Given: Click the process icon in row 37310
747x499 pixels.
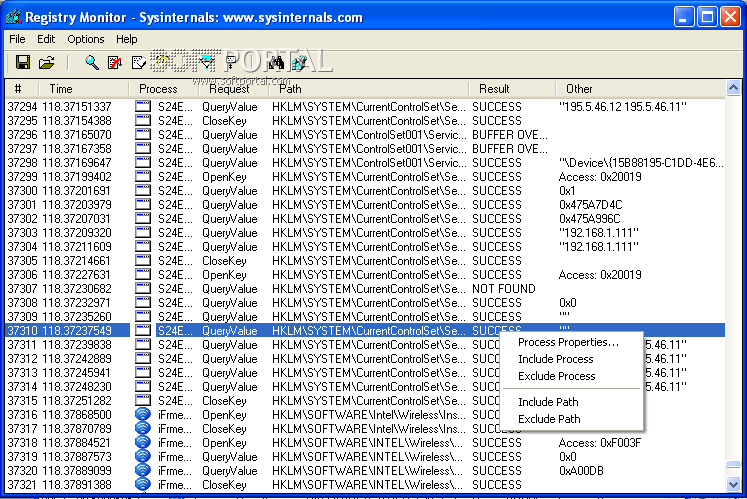Looking at the screenshot, I should point(143,330).
